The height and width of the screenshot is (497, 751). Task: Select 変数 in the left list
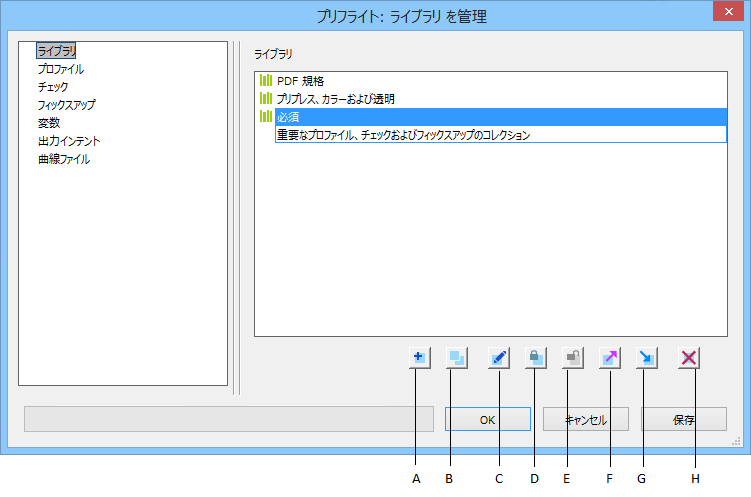pos(49,123)
